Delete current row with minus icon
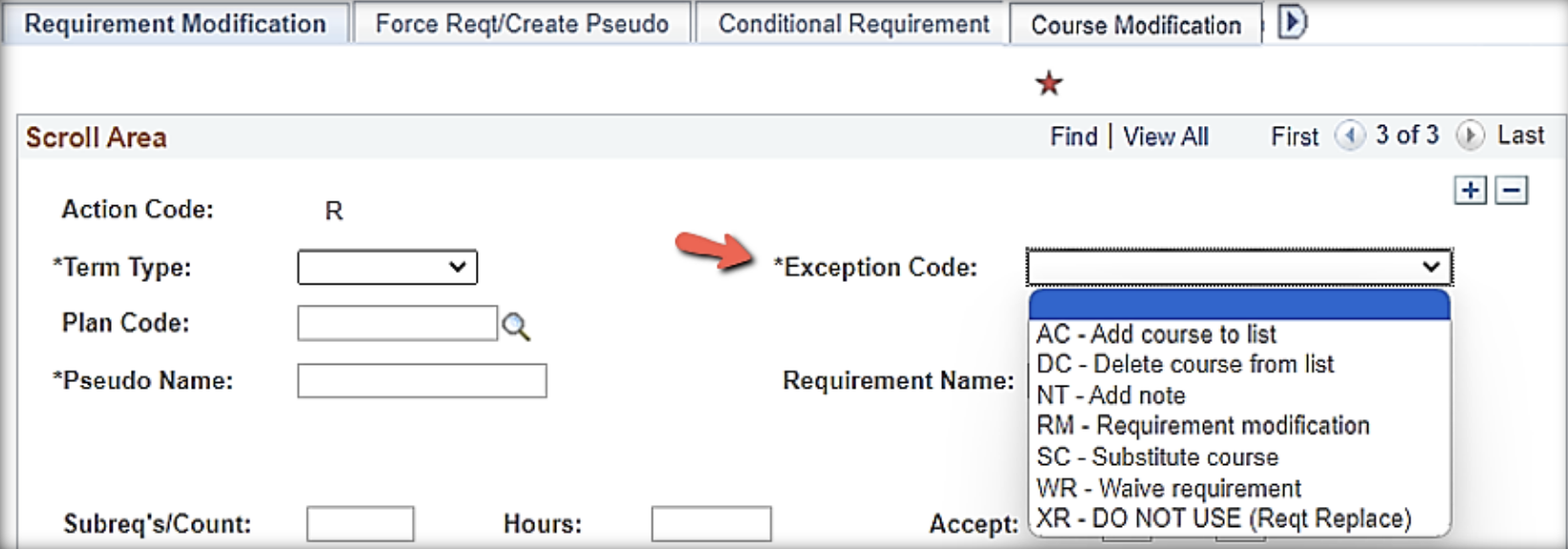The image size is (1568, 549). [x=1511, y=190]
